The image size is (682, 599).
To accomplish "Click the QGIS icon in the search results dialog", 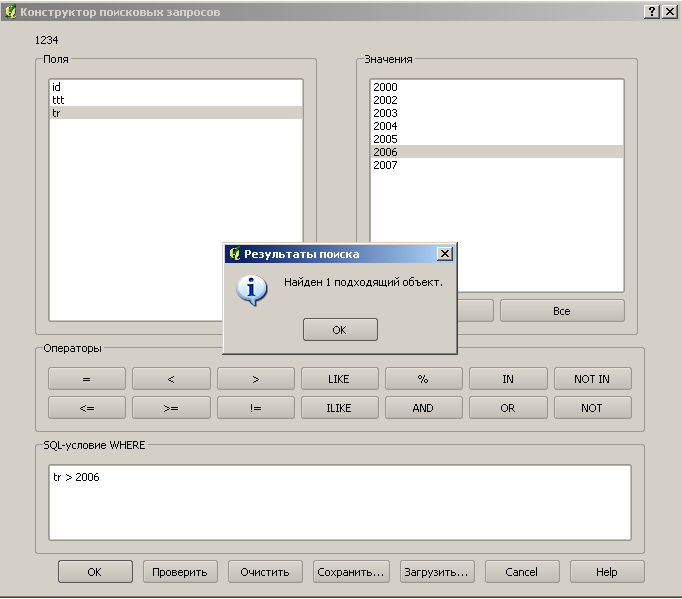I will tap(234, 254).
